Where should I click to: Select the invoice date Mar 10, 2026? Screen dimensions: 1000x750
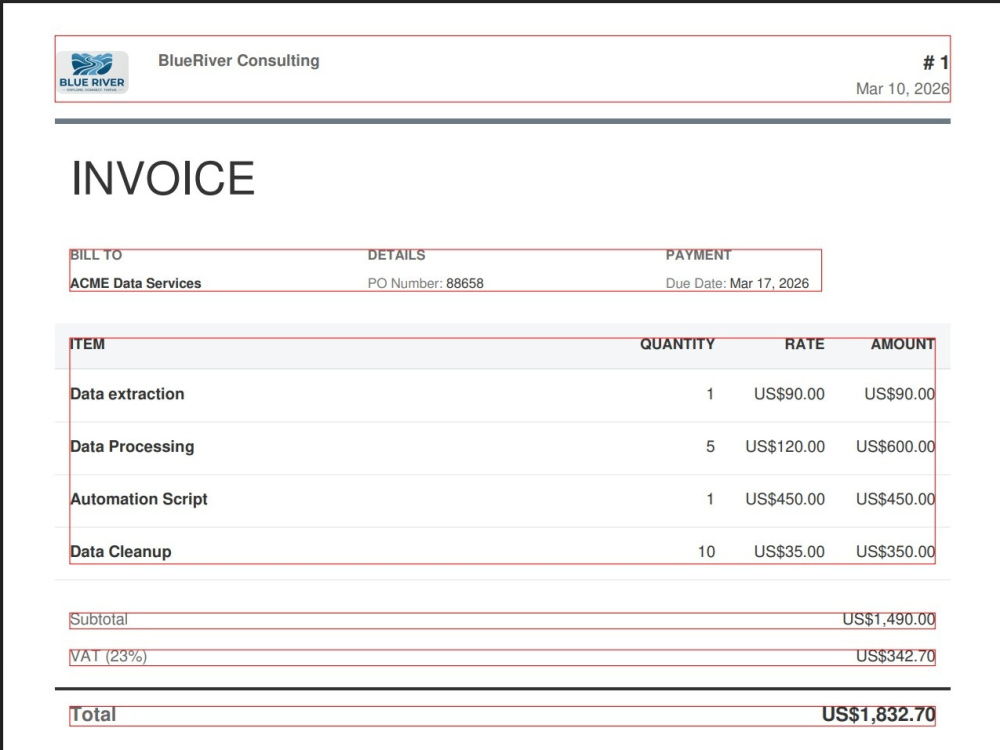coord(902,89)
